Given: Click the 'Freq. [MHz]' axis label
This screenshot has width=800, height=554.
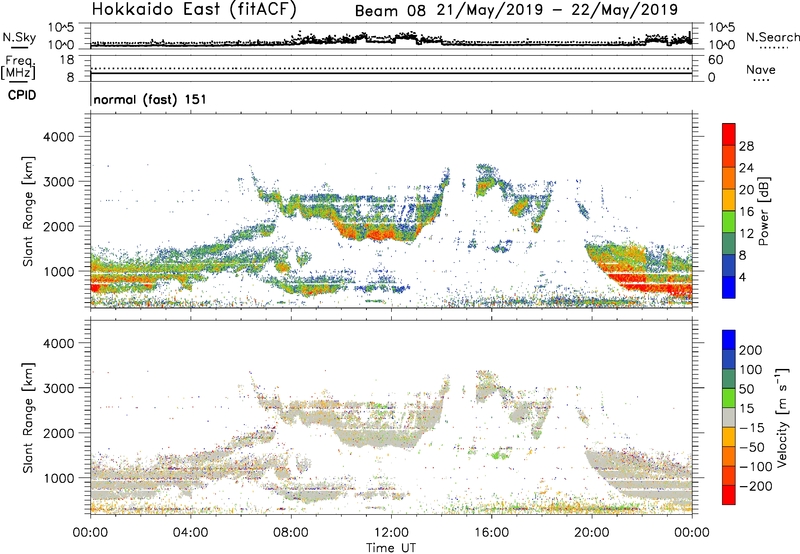Looking at the screenshot, I should point(19,68).
